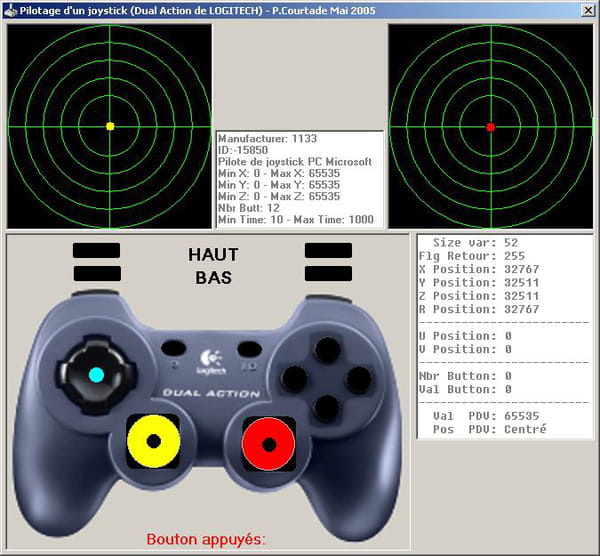This screenshot has height=556, width=600.
Task: Click the 'Nbr Button: 0' line
Action: [x=465, y=376]
